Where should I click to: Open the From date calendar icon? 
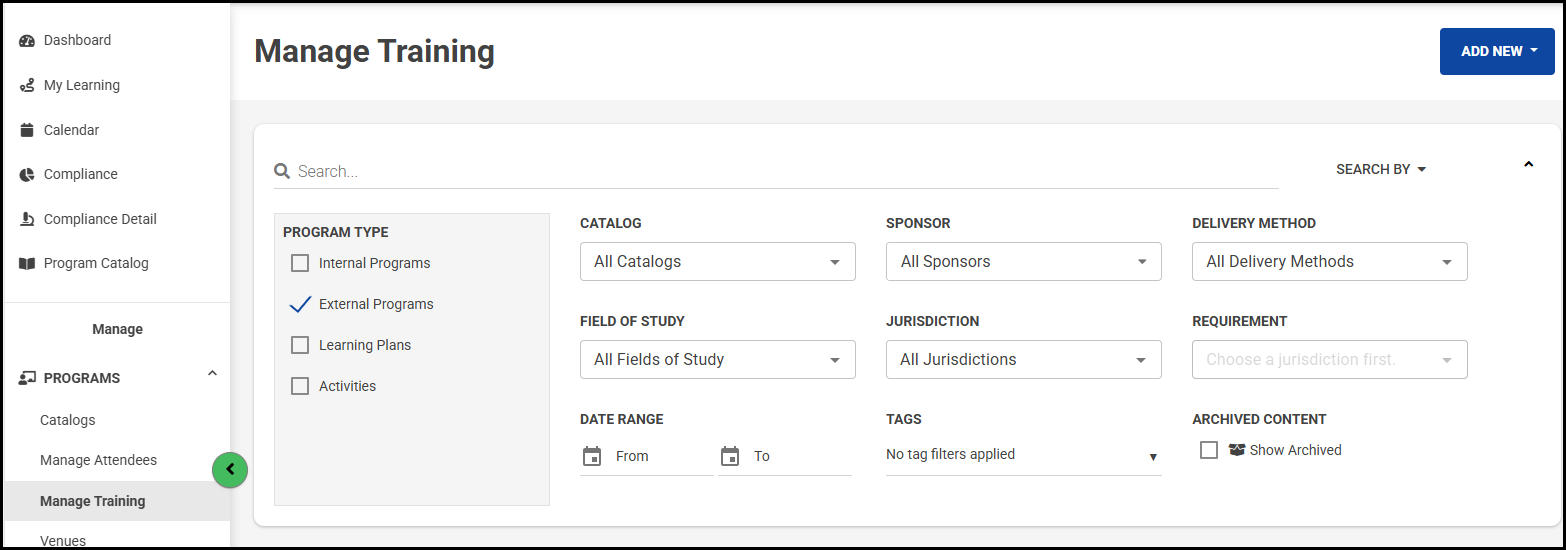point(592,456)
